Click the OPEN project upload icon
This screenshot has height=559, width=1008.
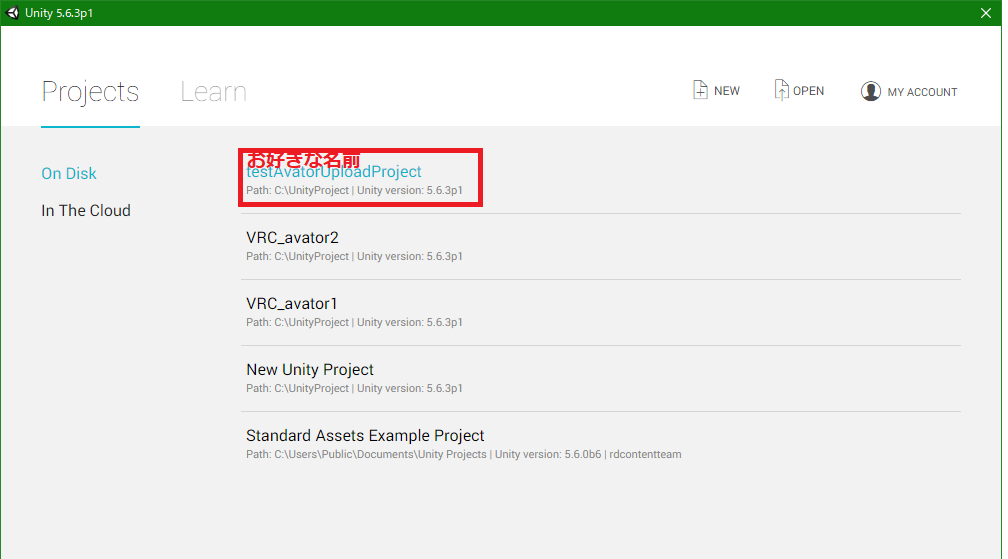click(781, 90)
